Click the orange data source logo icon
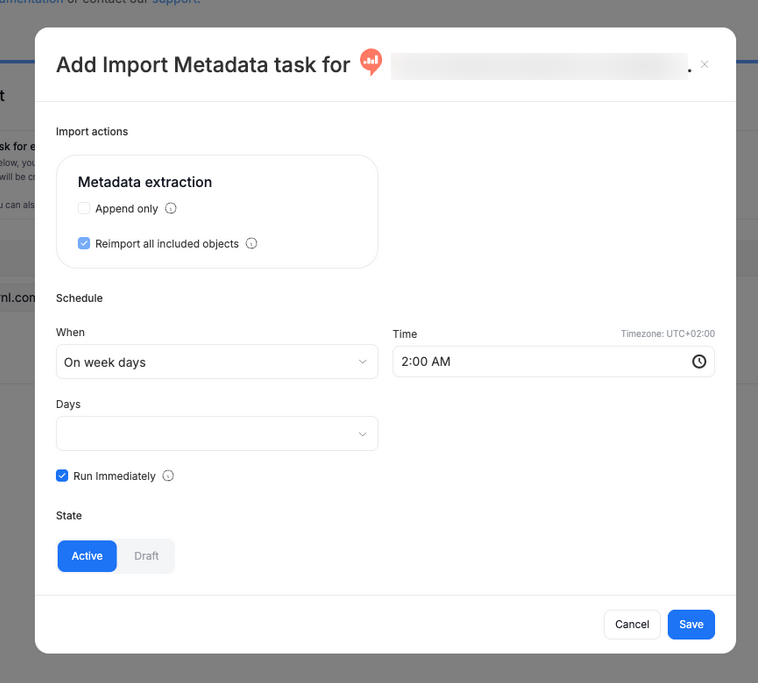Screen dimensions: 758x683 tap(371, 62)
